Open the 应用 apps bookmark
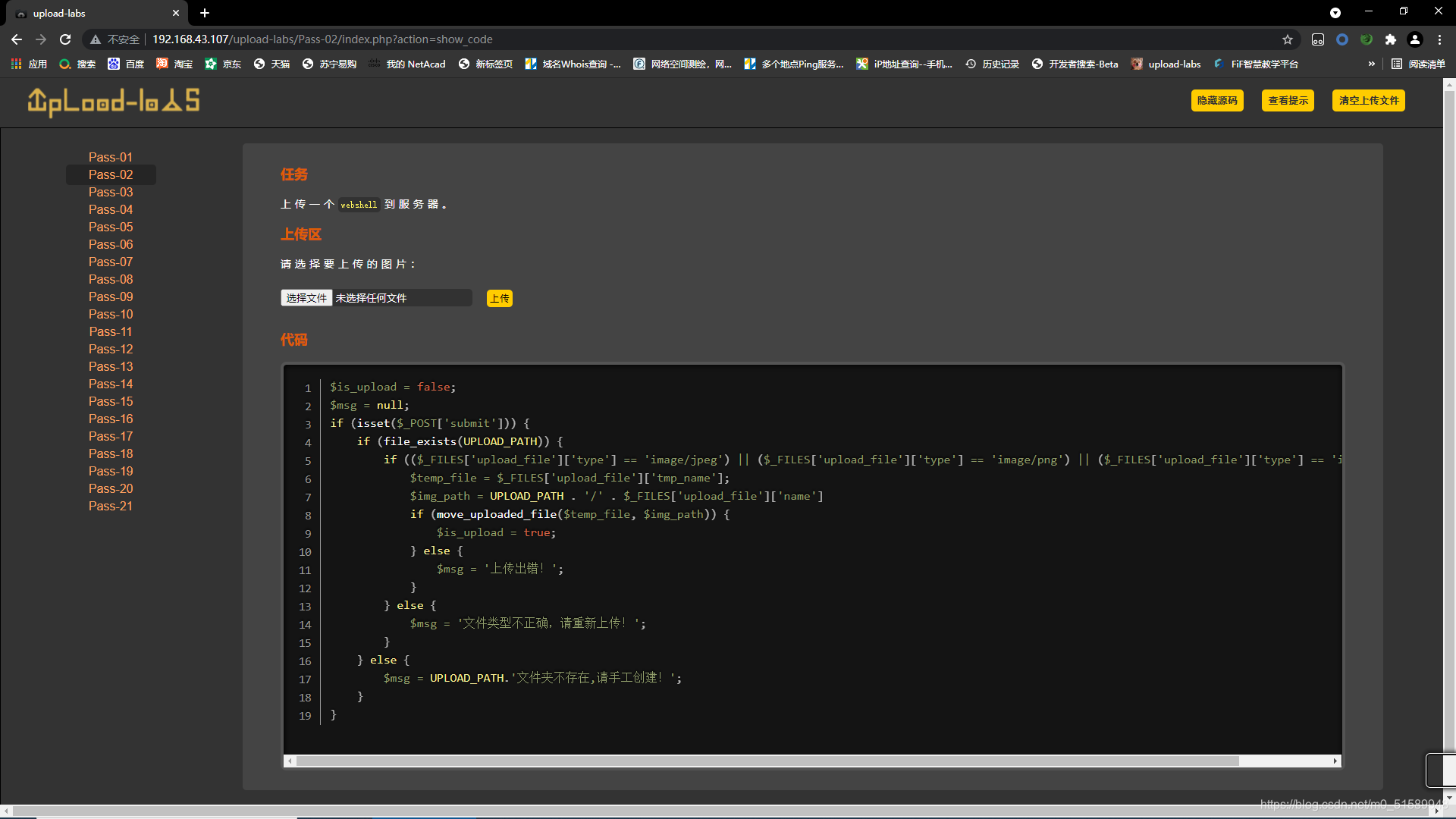Image resolution: width=1456 pixels, height=819 pixels. pos(29,64)
